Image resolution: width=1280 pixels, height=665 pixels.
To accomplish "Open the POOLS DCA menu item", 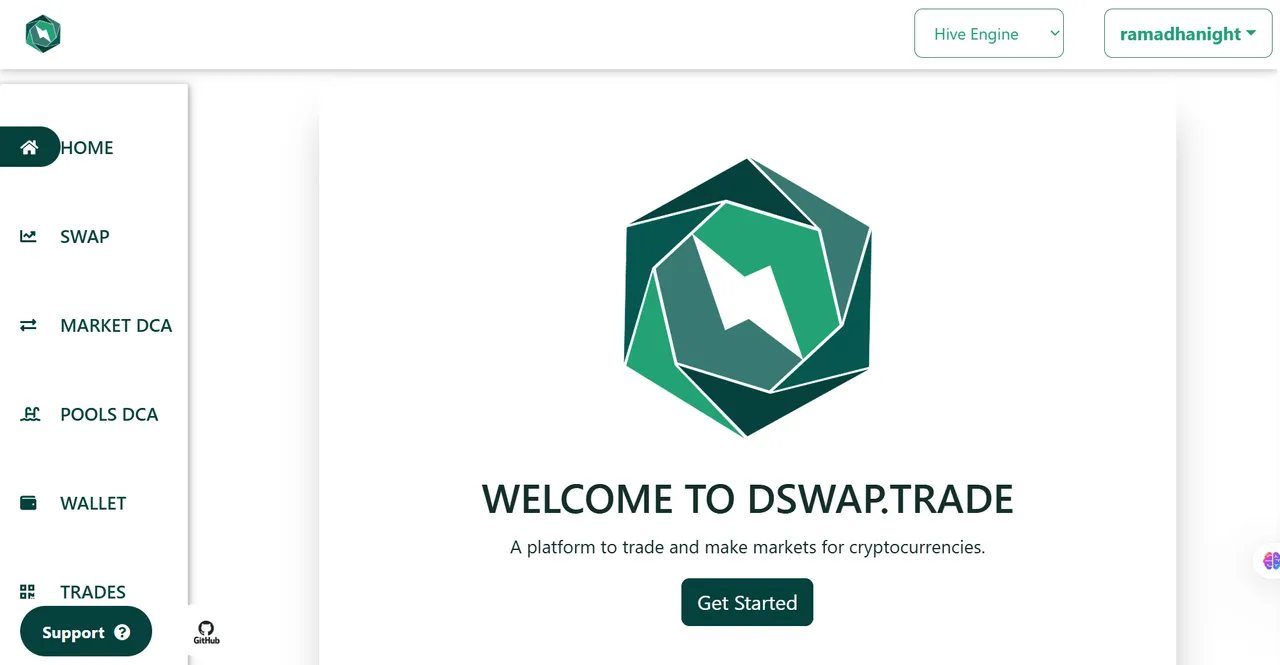I will click(x=109, y=414).
